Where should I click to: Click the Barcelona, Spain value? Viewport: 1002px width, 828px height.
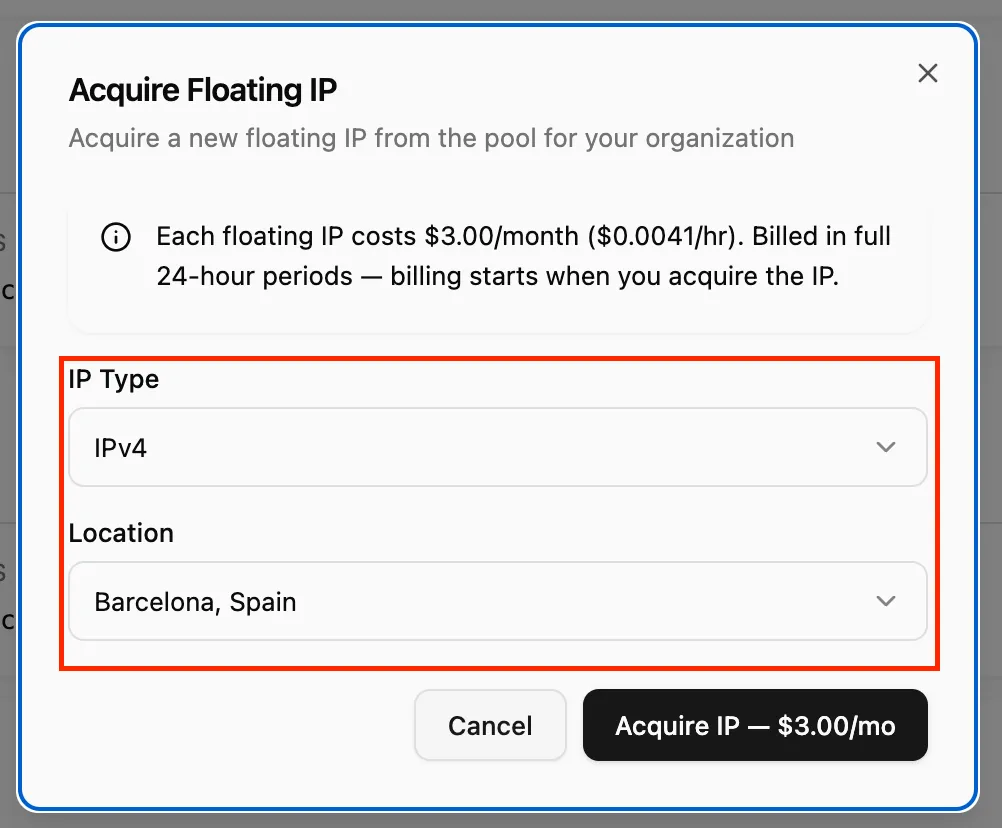click(195, 602)
